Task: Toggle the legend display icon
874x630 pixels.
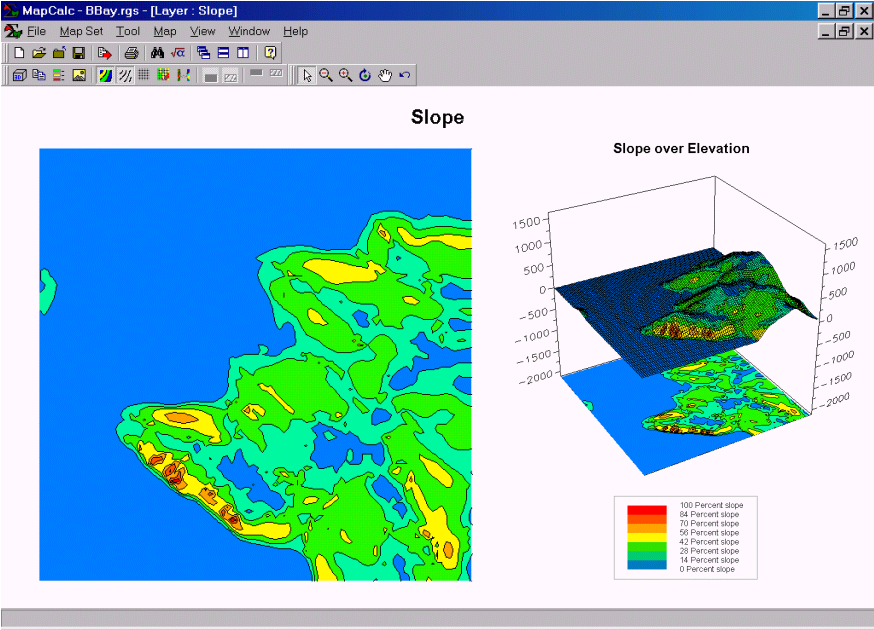Action: click(x=59, y=75)
